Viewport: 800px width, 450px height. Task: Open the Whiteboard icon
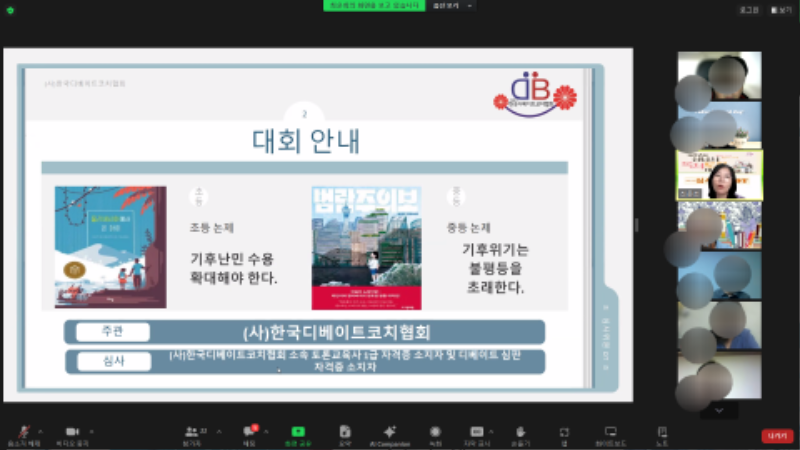611,432
